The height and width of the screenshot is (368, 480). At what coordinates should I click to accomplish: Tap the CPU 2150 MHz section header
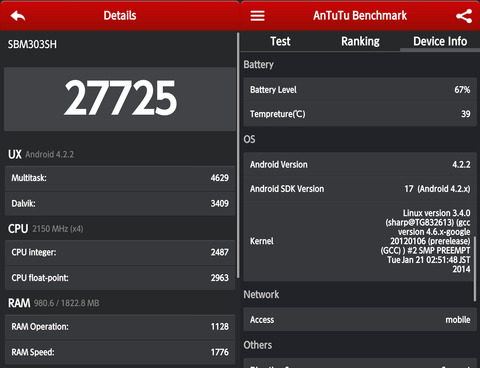[x=46, y=229]
